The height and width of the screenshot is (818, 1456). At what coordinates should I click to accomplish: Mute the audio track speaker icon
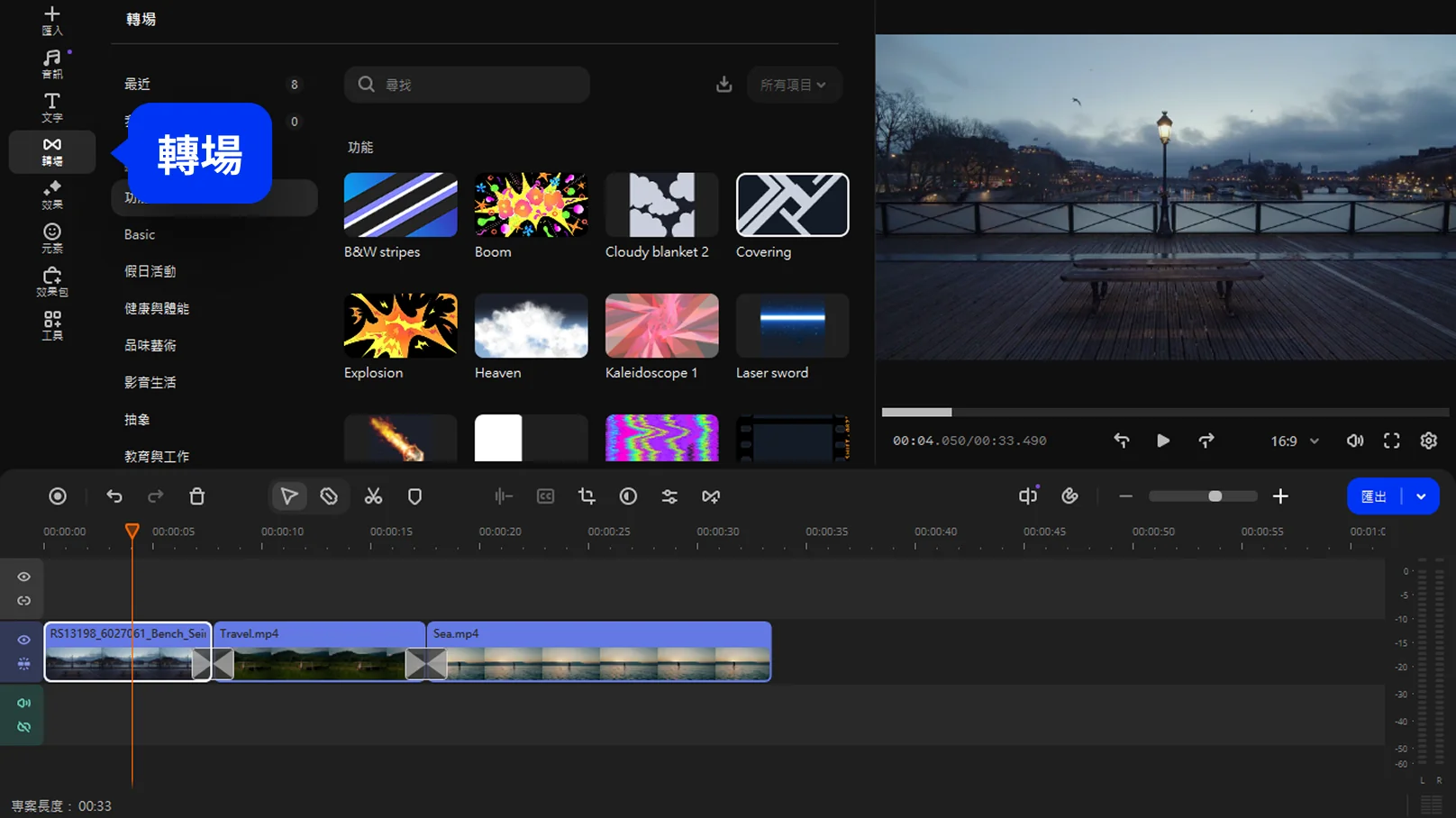(24, 703)
